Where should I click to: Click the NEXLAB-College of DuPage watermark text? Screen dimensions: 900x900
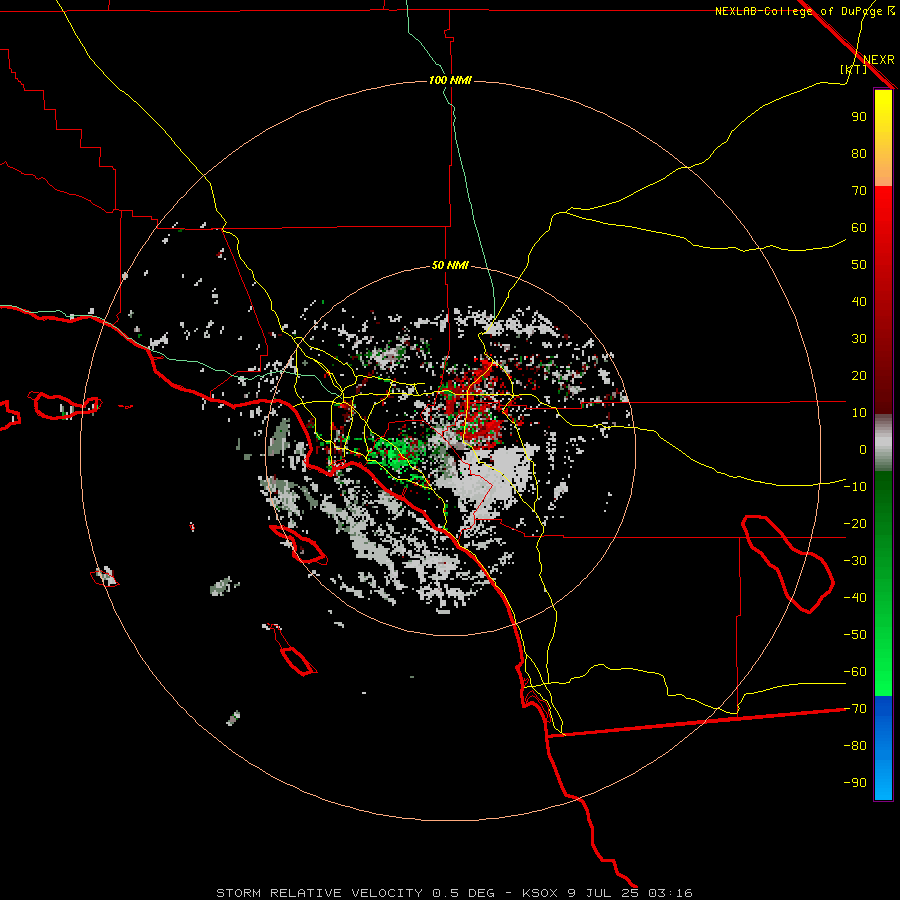coord(805,11)
